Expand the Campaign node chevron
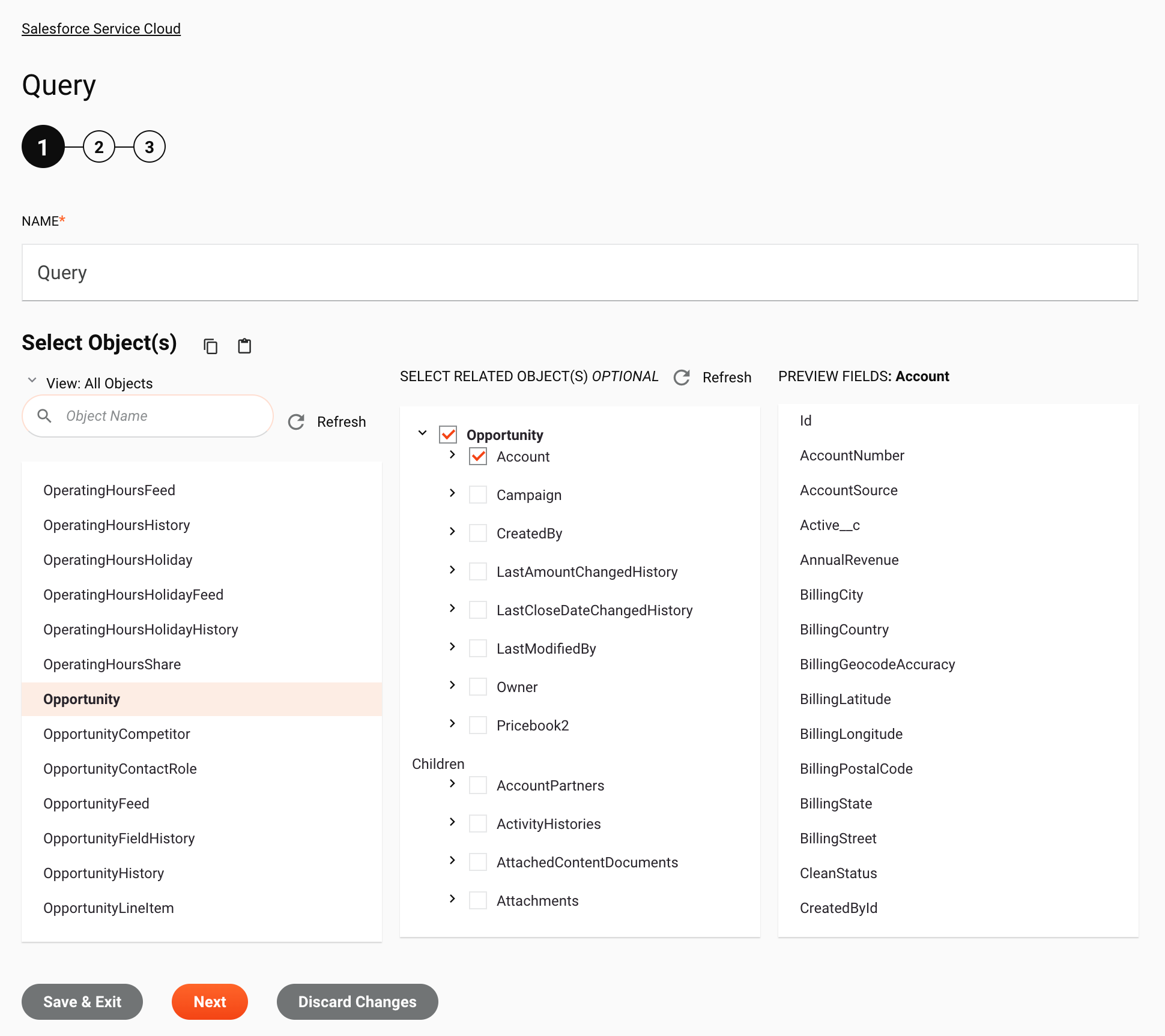 click(x=452, y=493)
